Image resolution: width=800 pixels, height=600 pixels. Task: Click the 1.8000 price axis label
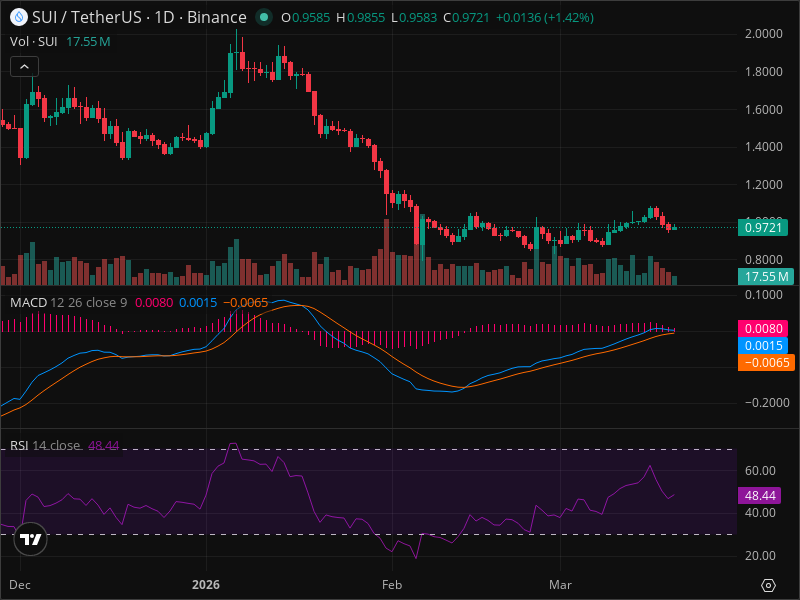click(763, 71)
